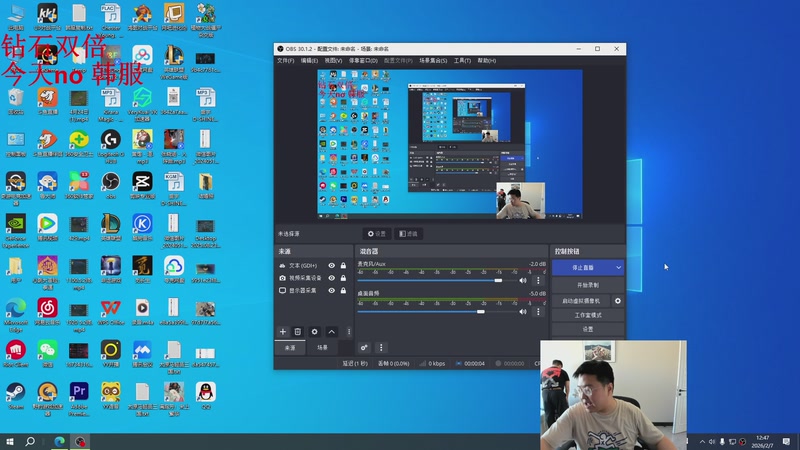Viewport: 800px width, 450px height.
Task: Switch to the 场景 dock tab
Action: (322, 347)
